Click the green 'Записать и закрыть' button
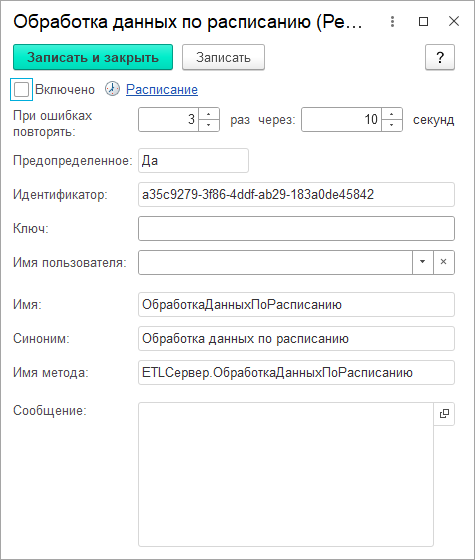Screen dimensions: 475x560 93,57
